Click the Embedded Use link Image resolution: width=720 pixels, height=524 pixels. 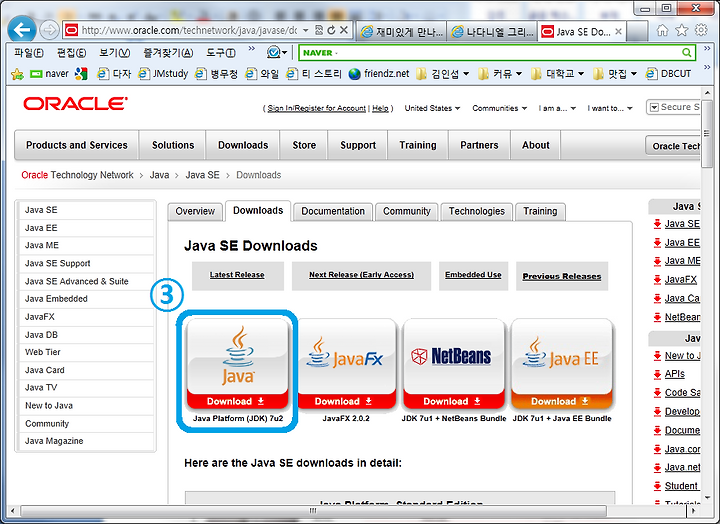point(473,275)
